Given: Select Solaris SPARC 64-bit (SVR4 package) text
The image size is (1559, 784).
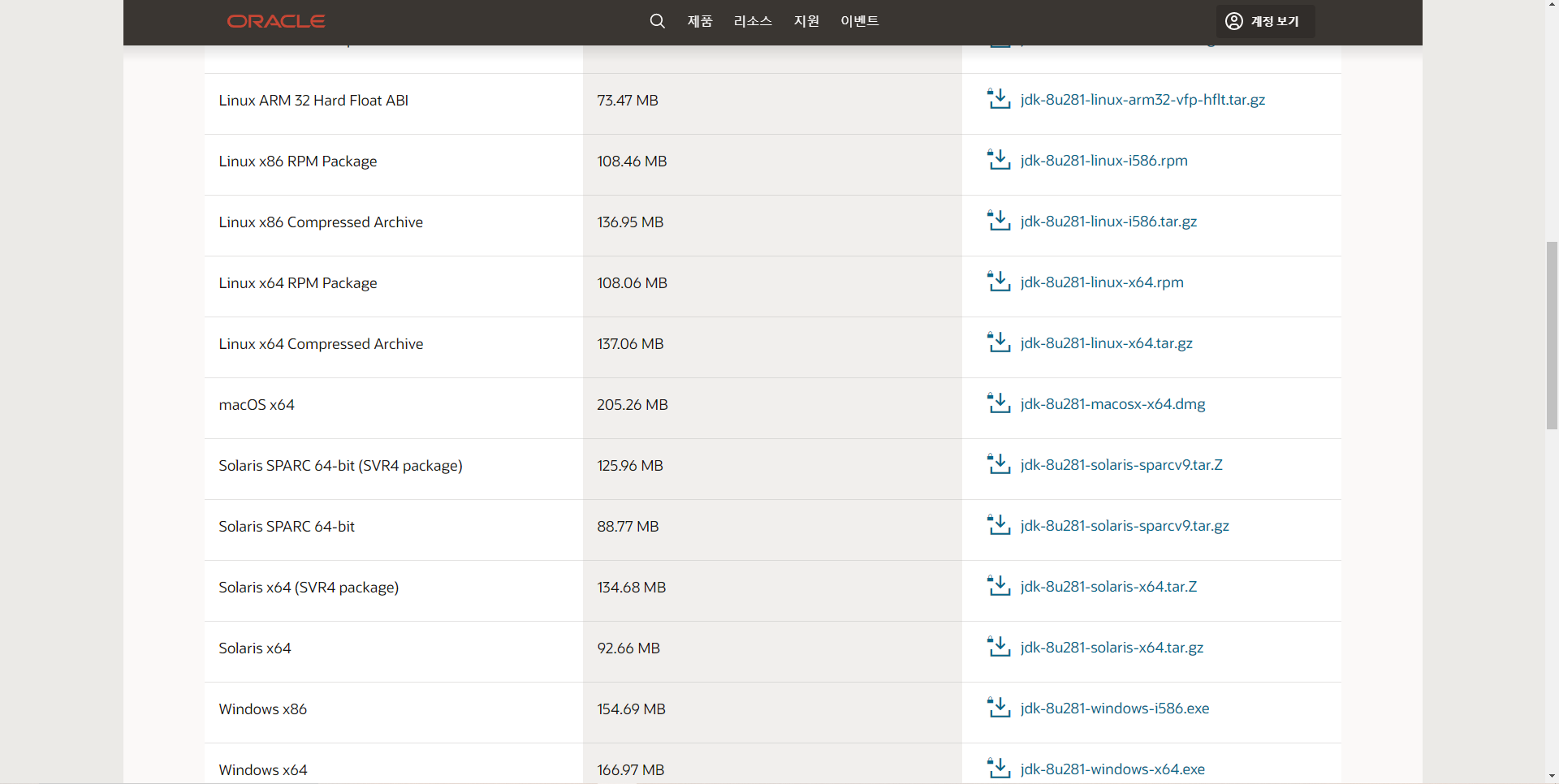Looking at the screenshot, I should [340, 466].
